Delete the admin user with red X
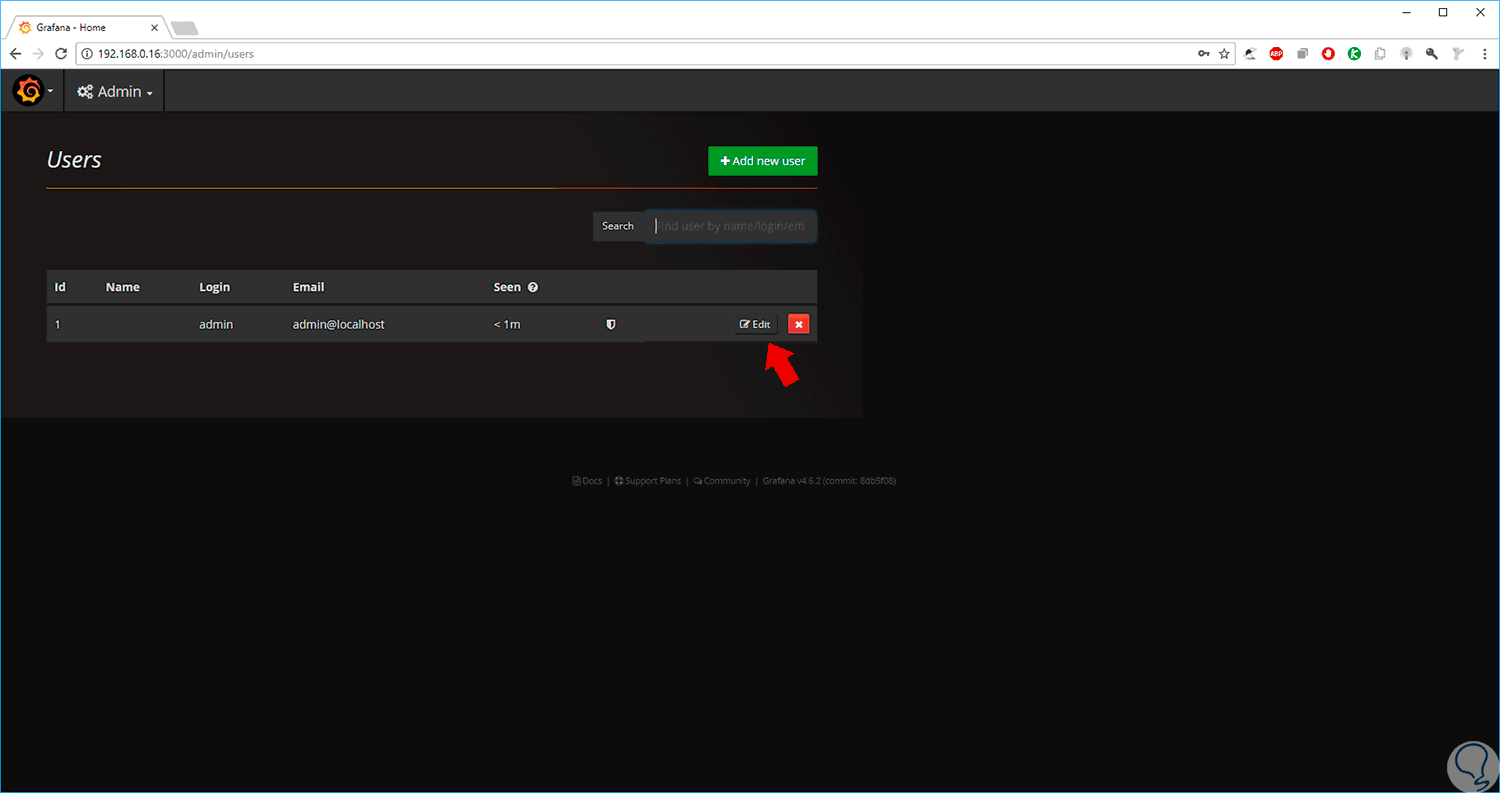 tap(798, 324)
